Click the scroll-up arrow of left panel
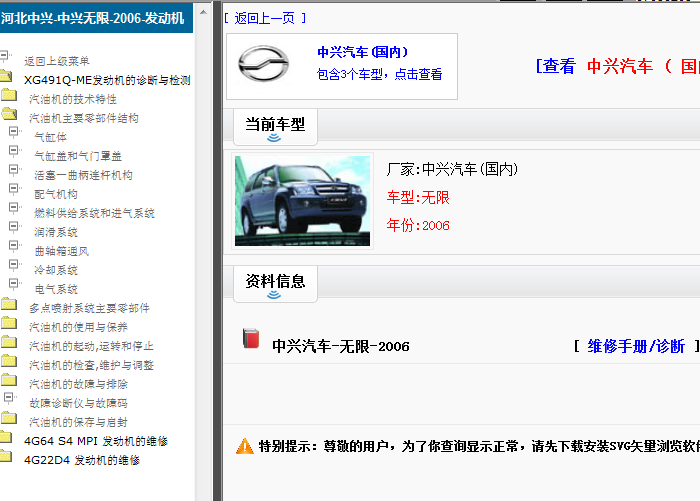This screenshot has width=700, height=501. [203, 13]
